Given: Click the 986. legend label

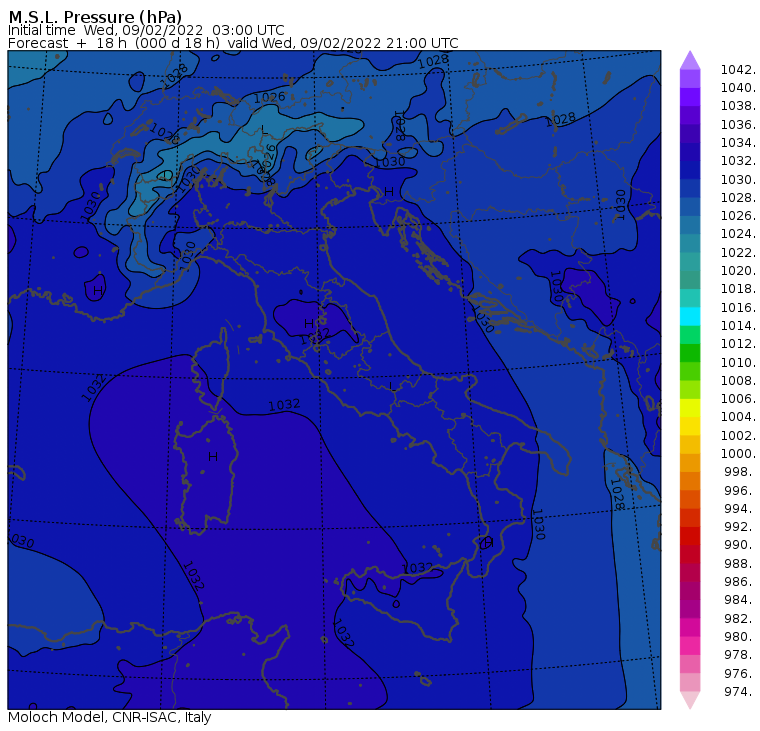Looking at the screenshot, I should coord(740,581).
